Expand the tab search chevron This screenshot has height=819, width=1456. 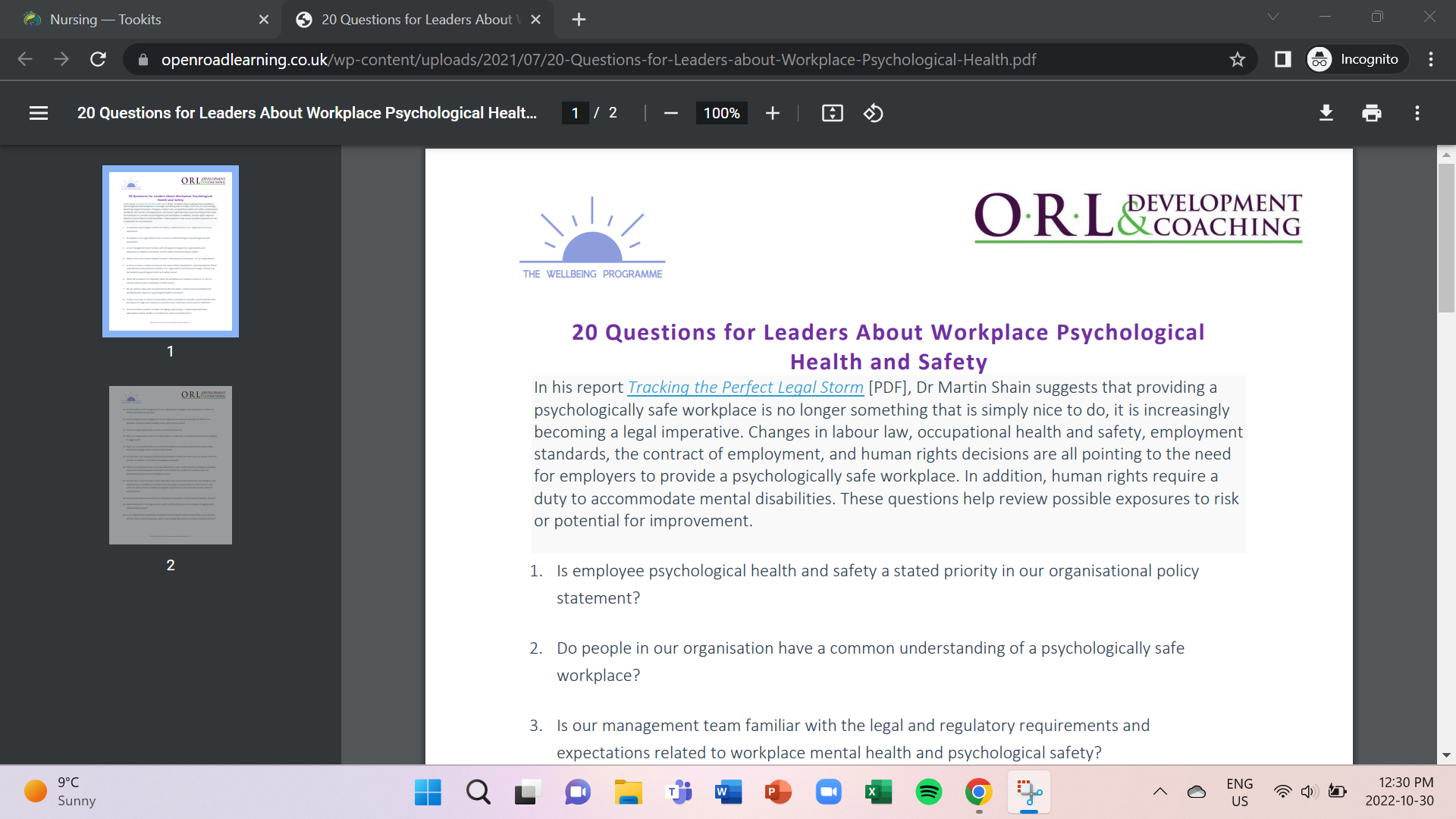(1273, 17)
